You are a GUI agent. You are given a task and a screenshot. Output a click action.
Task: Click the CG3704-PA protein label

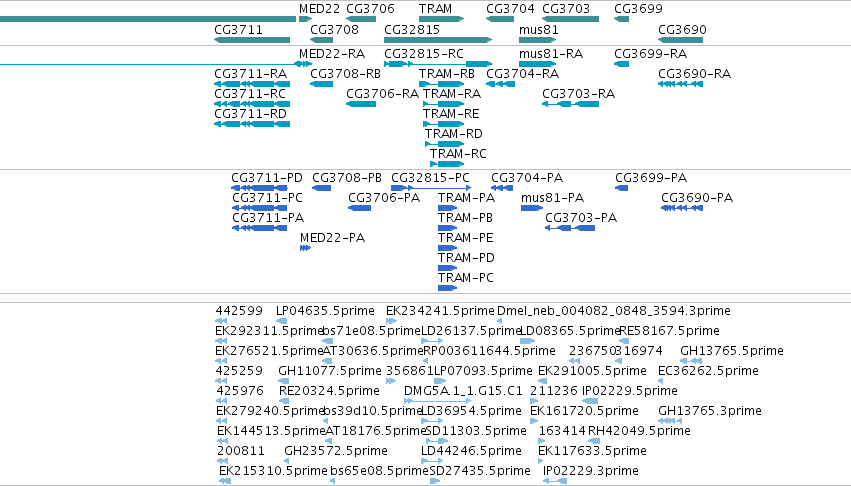point(527,178)
